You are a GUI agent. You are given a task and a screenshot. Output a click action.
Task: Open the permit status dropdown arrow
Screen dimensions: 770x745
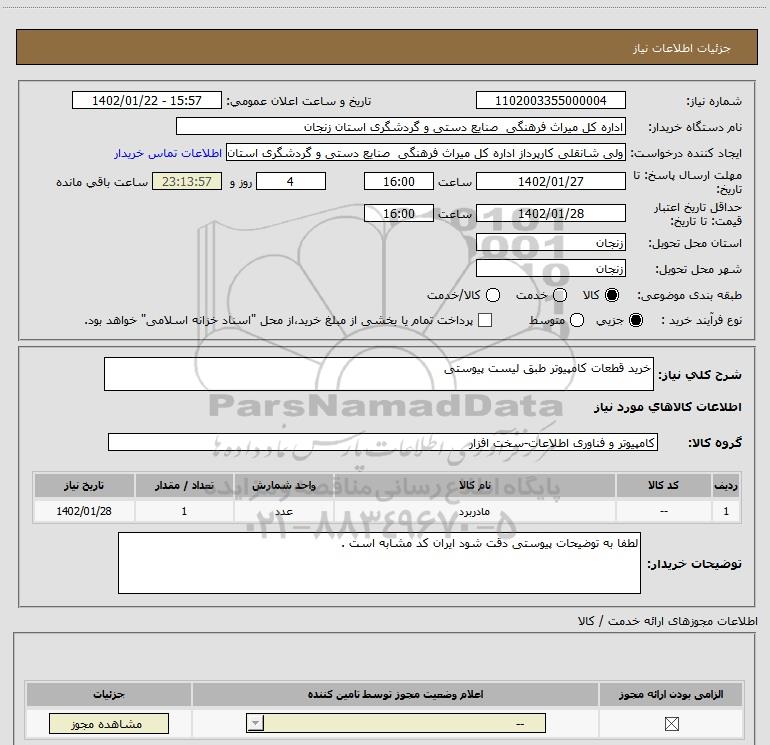[x=255, y=723]
